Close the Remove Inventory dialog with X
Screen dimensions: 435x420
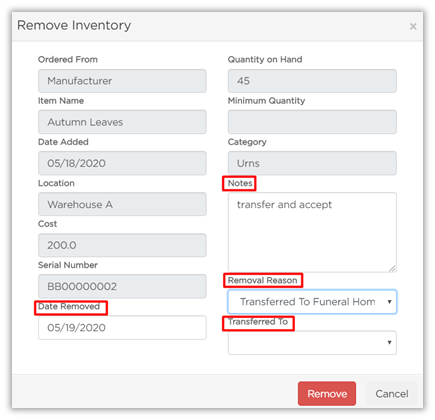click(413, 26)
